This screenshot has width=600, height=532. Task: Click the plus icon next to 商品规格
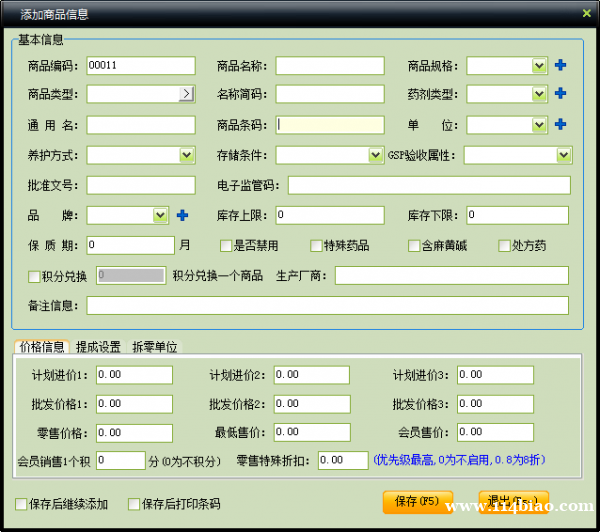point(561,65)
